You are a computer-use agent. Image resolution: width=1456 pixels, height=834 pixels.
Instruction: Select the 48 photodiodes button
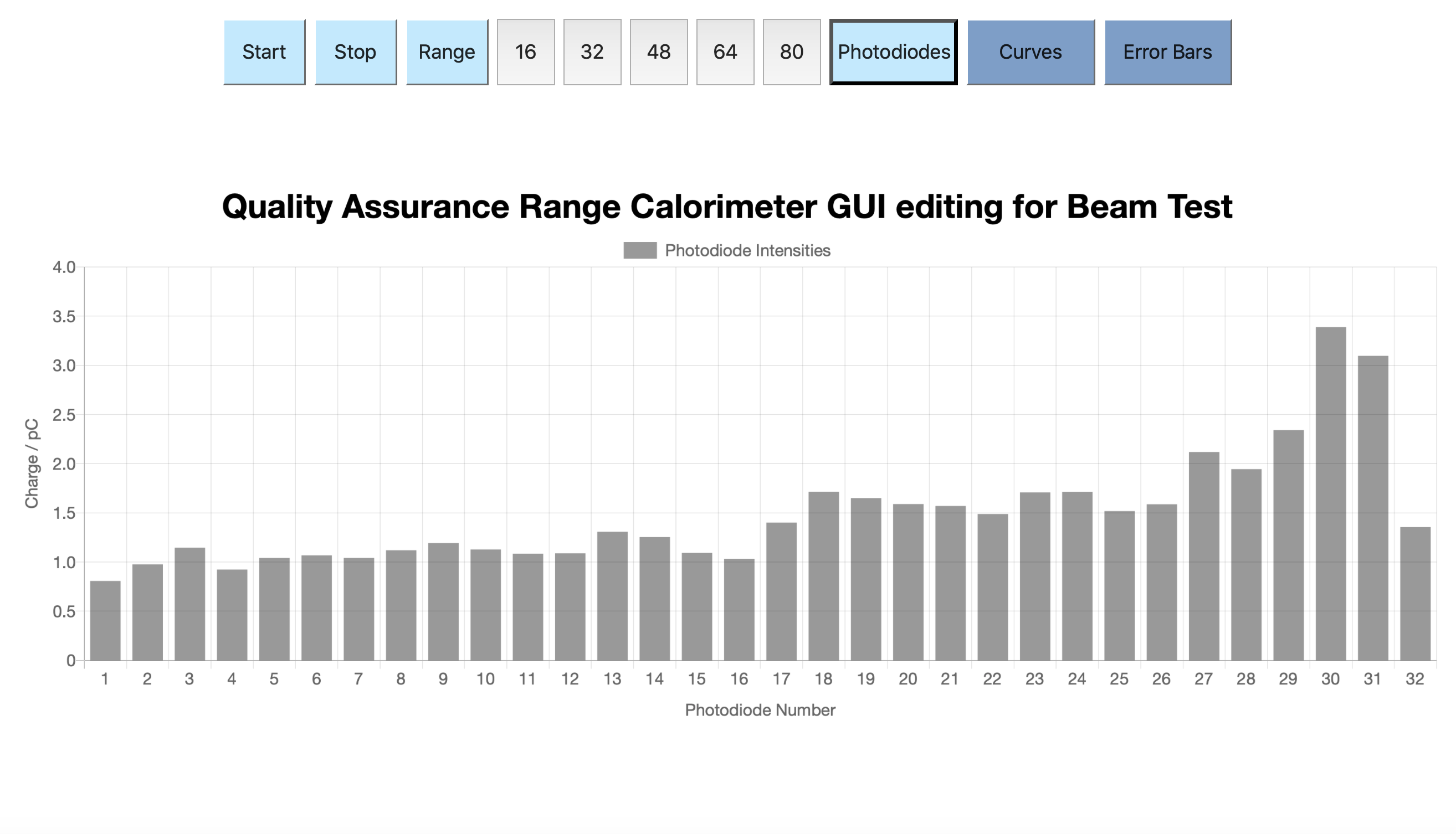tap(658, 52)
